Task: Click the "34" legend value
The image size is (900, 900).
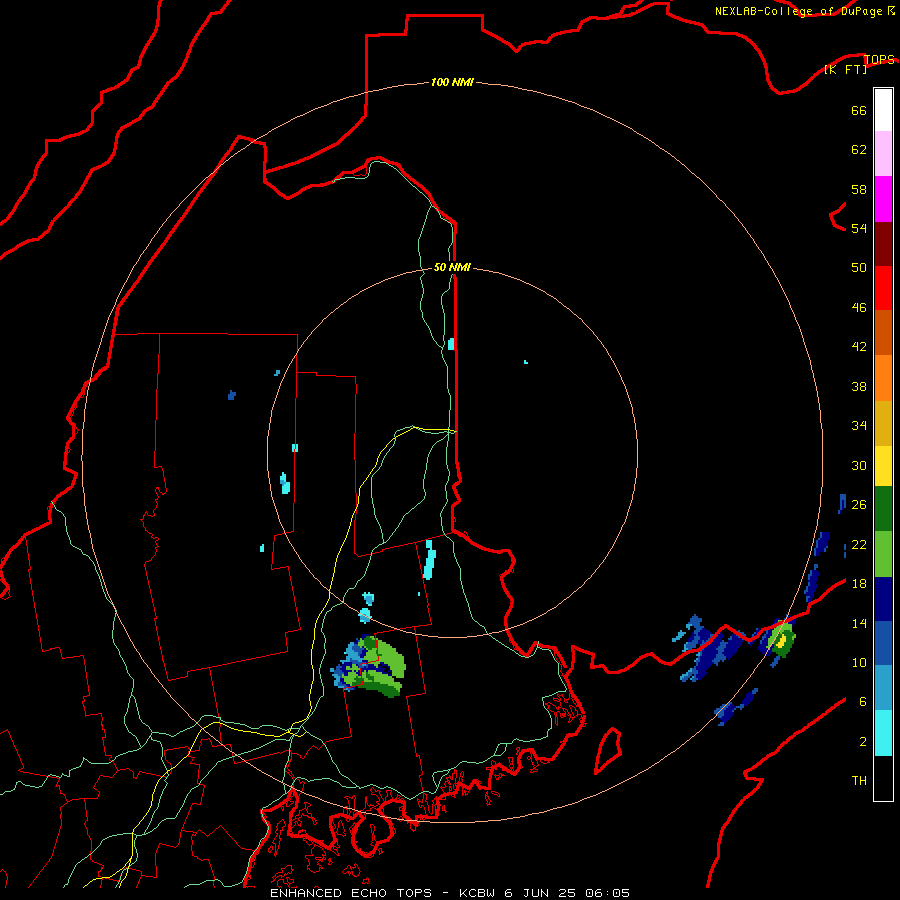Action: coord(859,426)
